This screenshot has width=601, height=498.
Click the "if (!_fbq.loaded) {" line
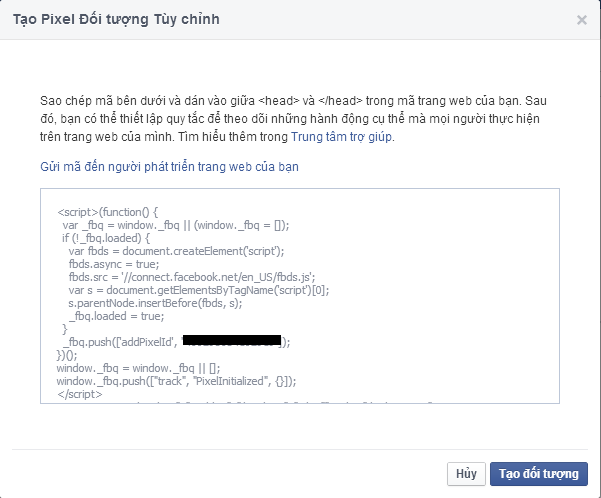106,238
